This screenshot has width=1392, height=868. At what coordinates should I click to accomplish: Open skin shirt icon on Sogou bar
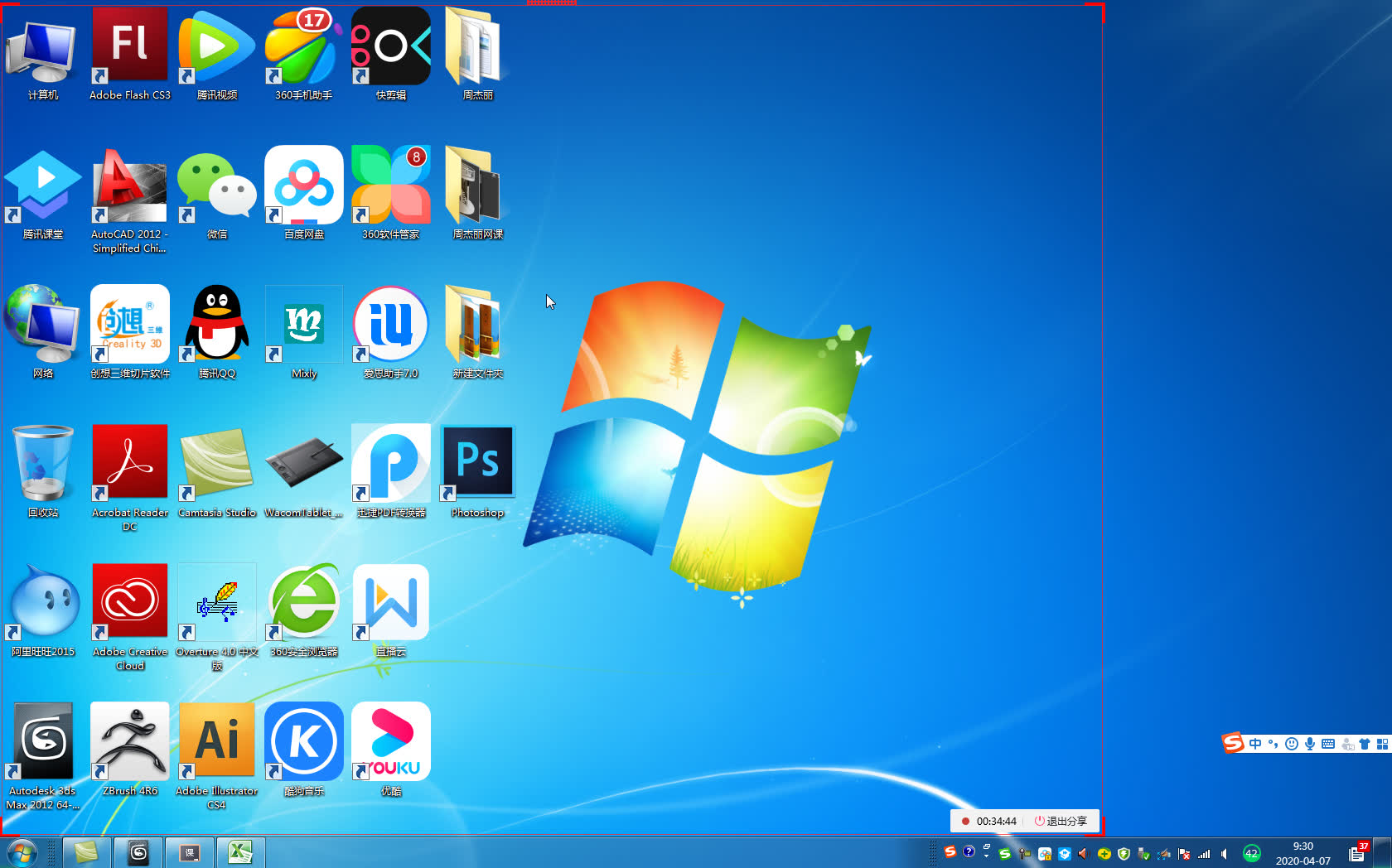click(1364, 744)
